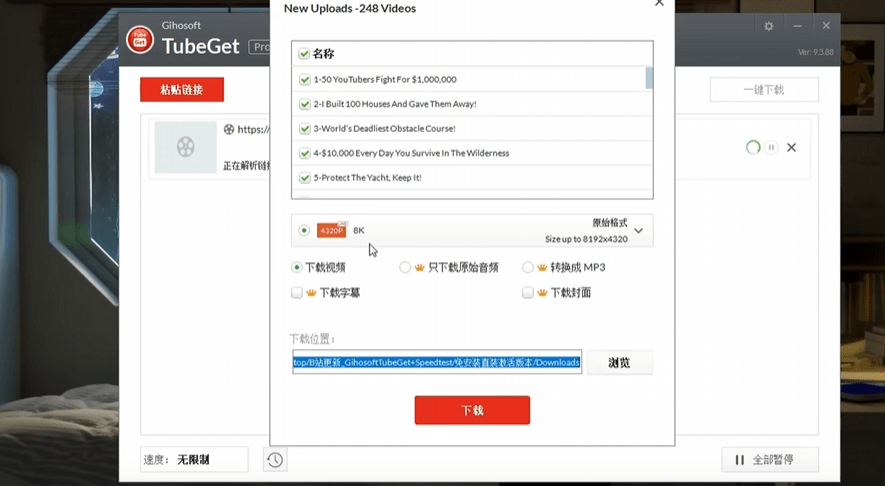Image resolution: width=885 pixels, height=486 pixels.
Task: Select 只下载原始音频 radio option
Action: point(405,267)
